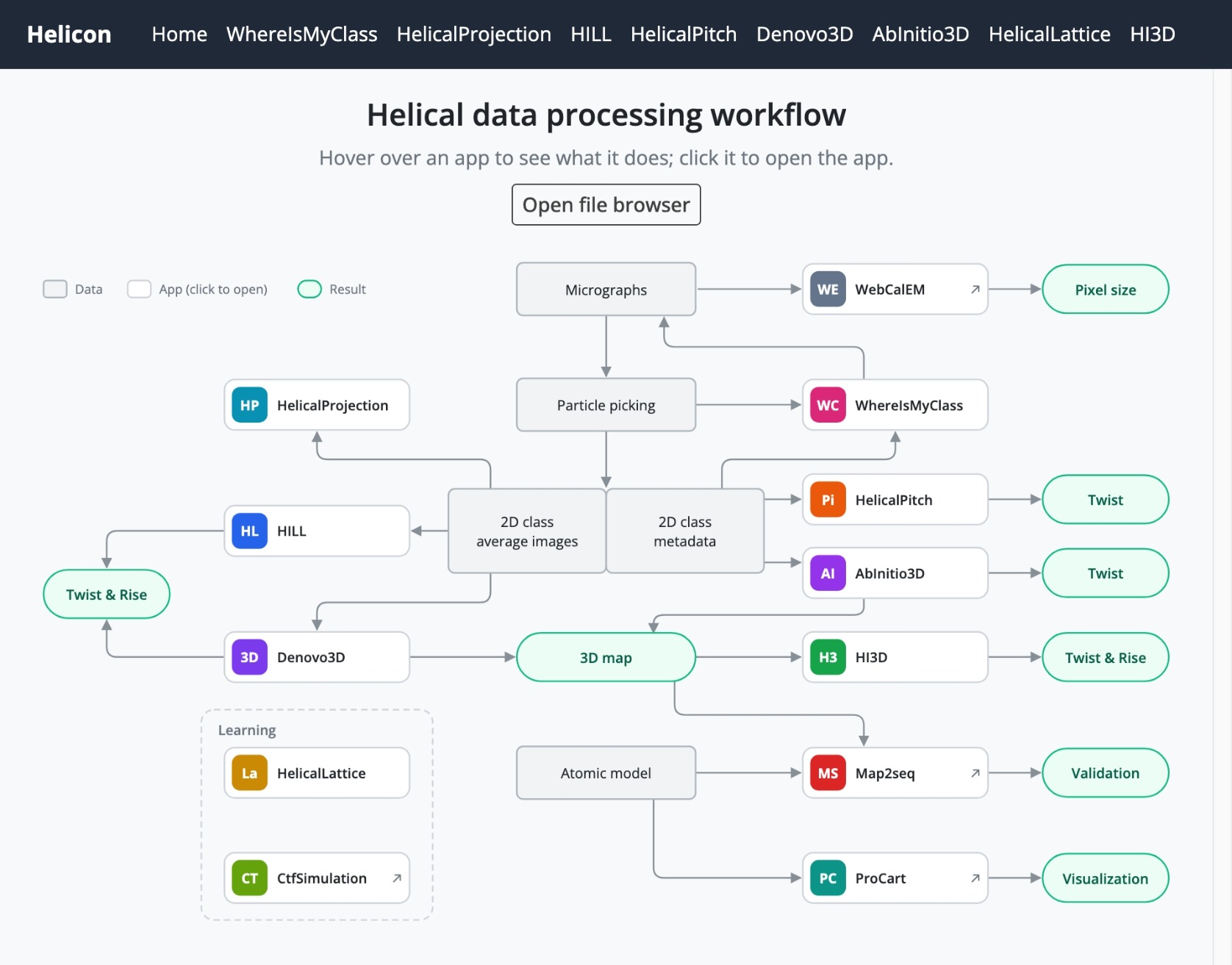This screenshot has width=1232, height=965.
Task: Click Twist result next to AbInitio3D
Action: click(1106, 573)
